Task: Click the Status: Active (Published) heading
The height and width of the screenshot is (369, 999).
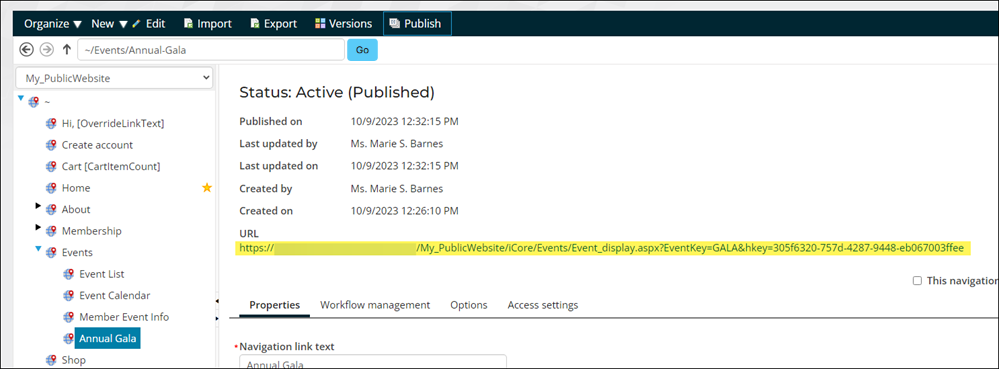Action: (337, 92)
